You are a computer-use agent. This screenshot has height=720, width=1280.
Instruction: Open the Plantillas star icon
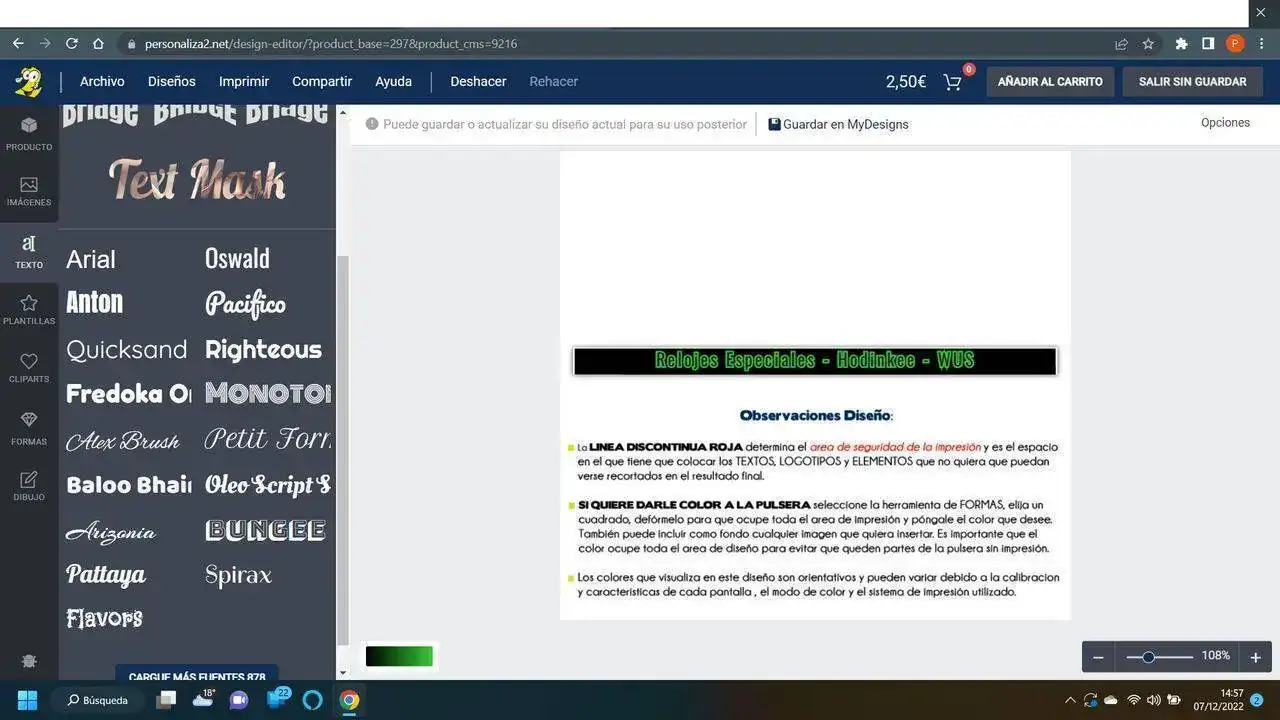[x=29, y=309]
